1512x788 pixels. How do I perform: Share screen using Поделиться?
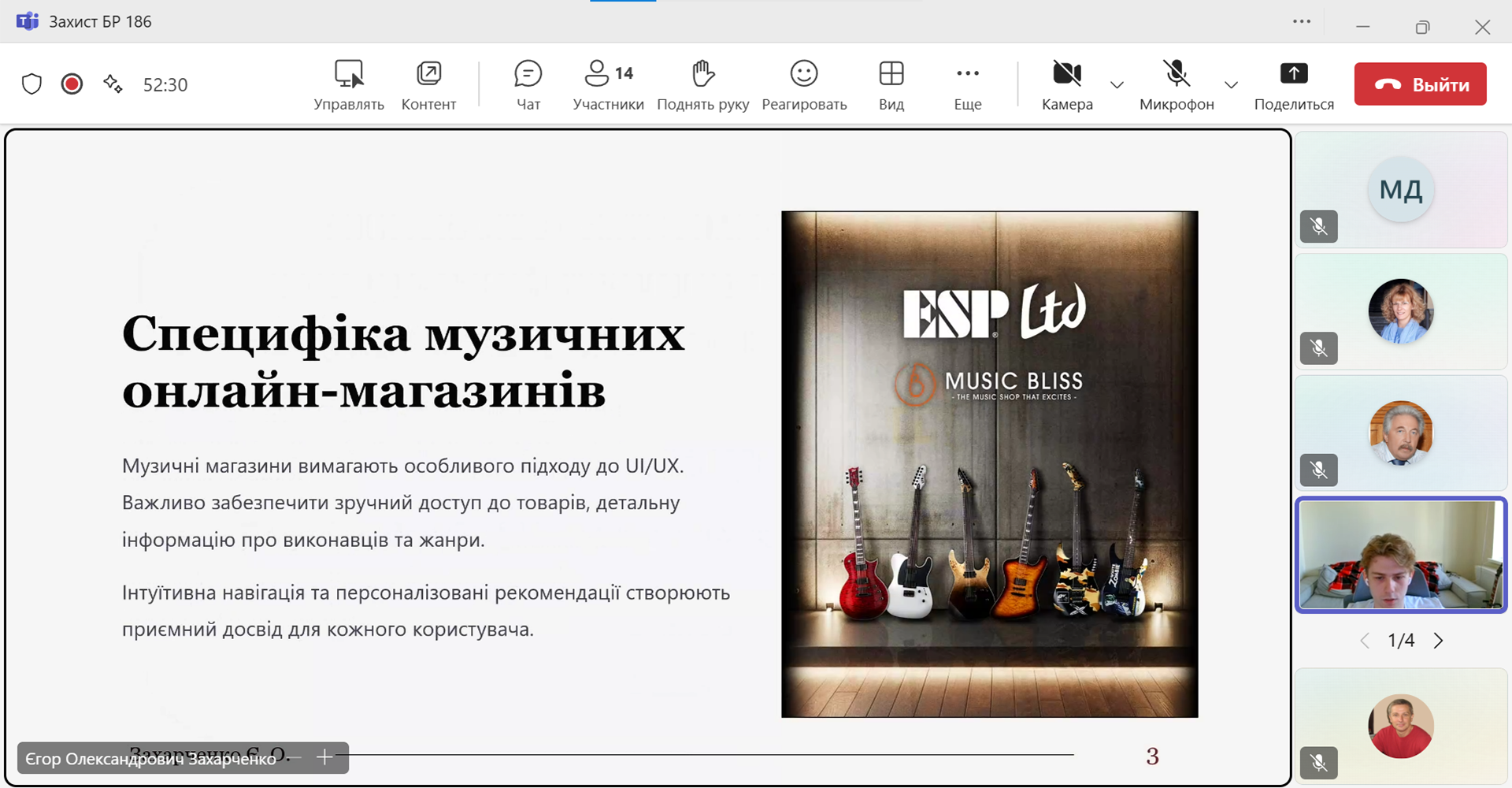coord(1293,84)
